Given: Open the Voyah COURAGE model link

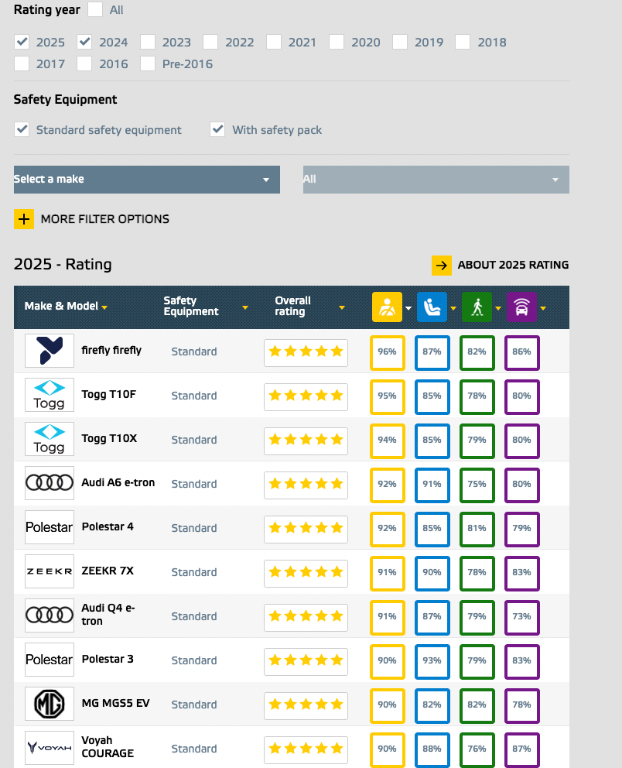Looking at the screenshot, I should coord(107,747).
